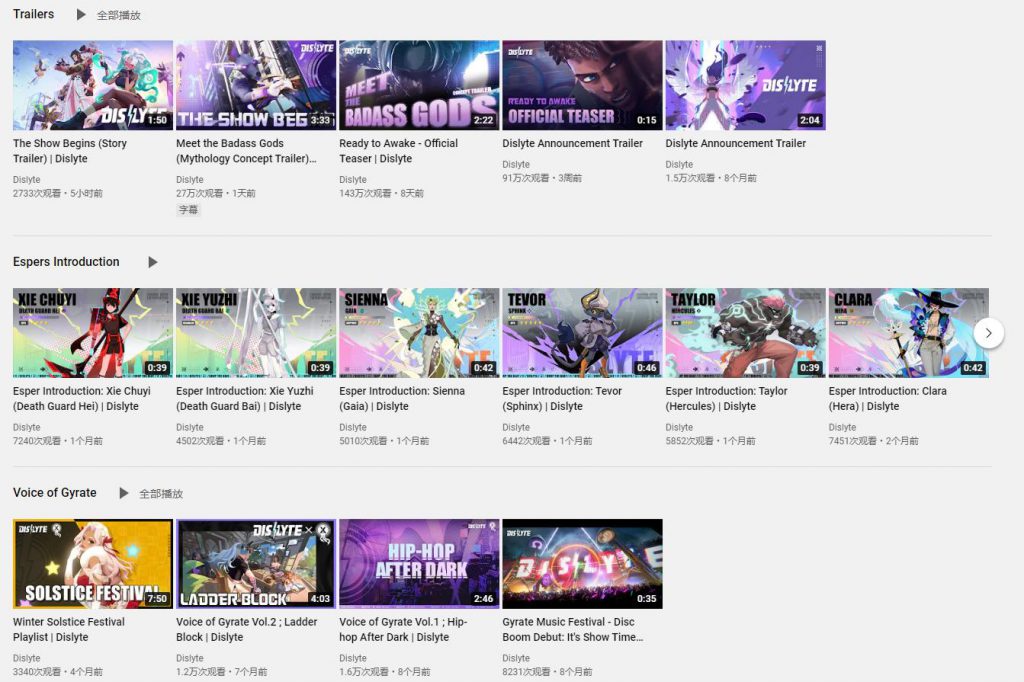1024x682 pixels.
Task: Click Dislyte channel name under Winter Solstice Festival
Action: tap(27, 658)
